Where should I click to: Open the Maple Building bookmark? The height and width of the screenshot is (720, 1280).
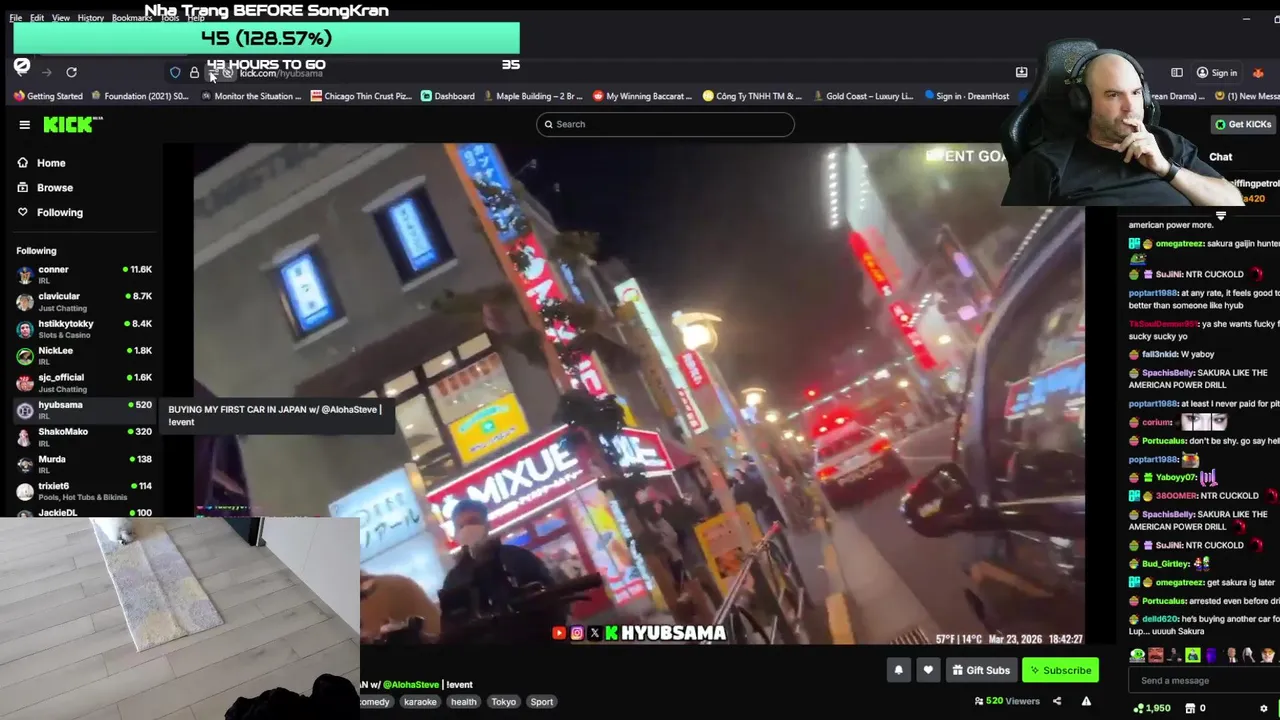click(x=532, y=96)
